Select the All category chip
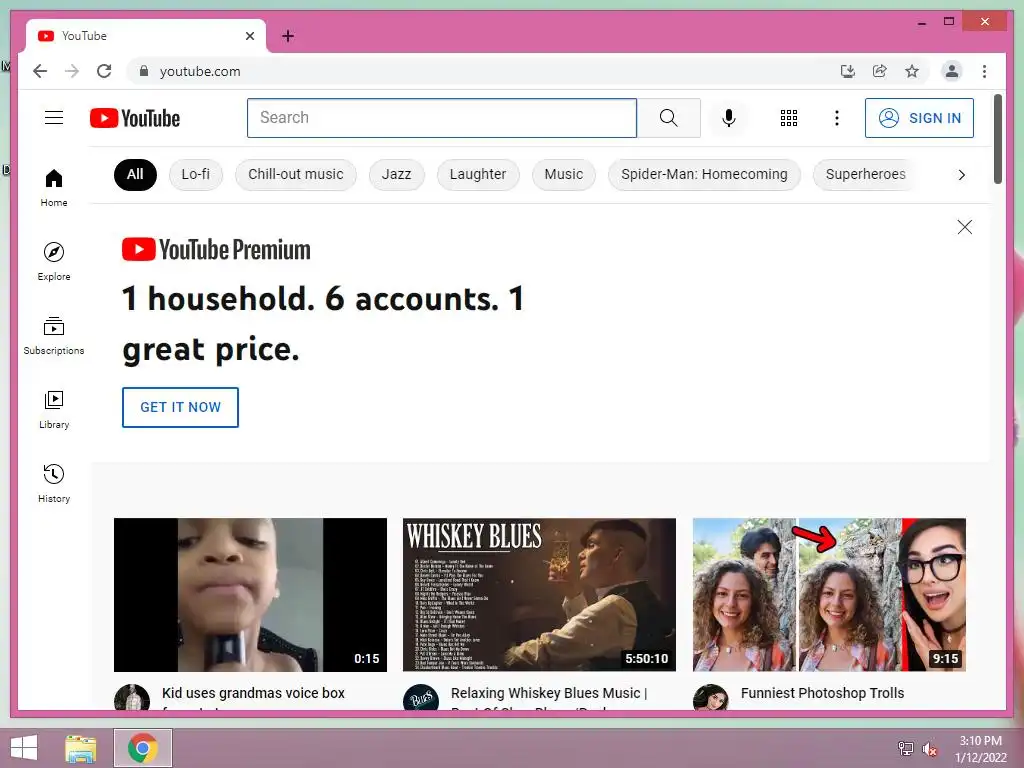This screenshot has width=1024, height=768. point(135,174)
